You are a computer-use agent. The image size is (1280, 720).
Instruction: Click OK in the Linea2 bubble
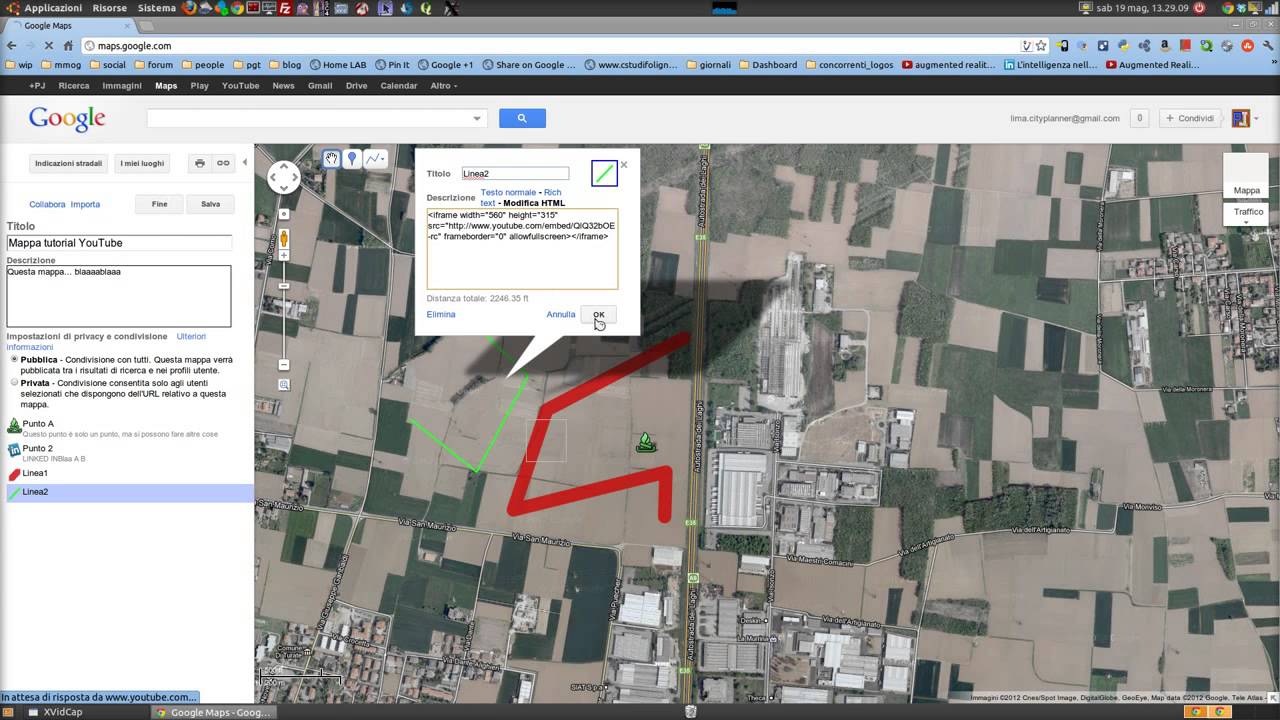click(598, 315)
